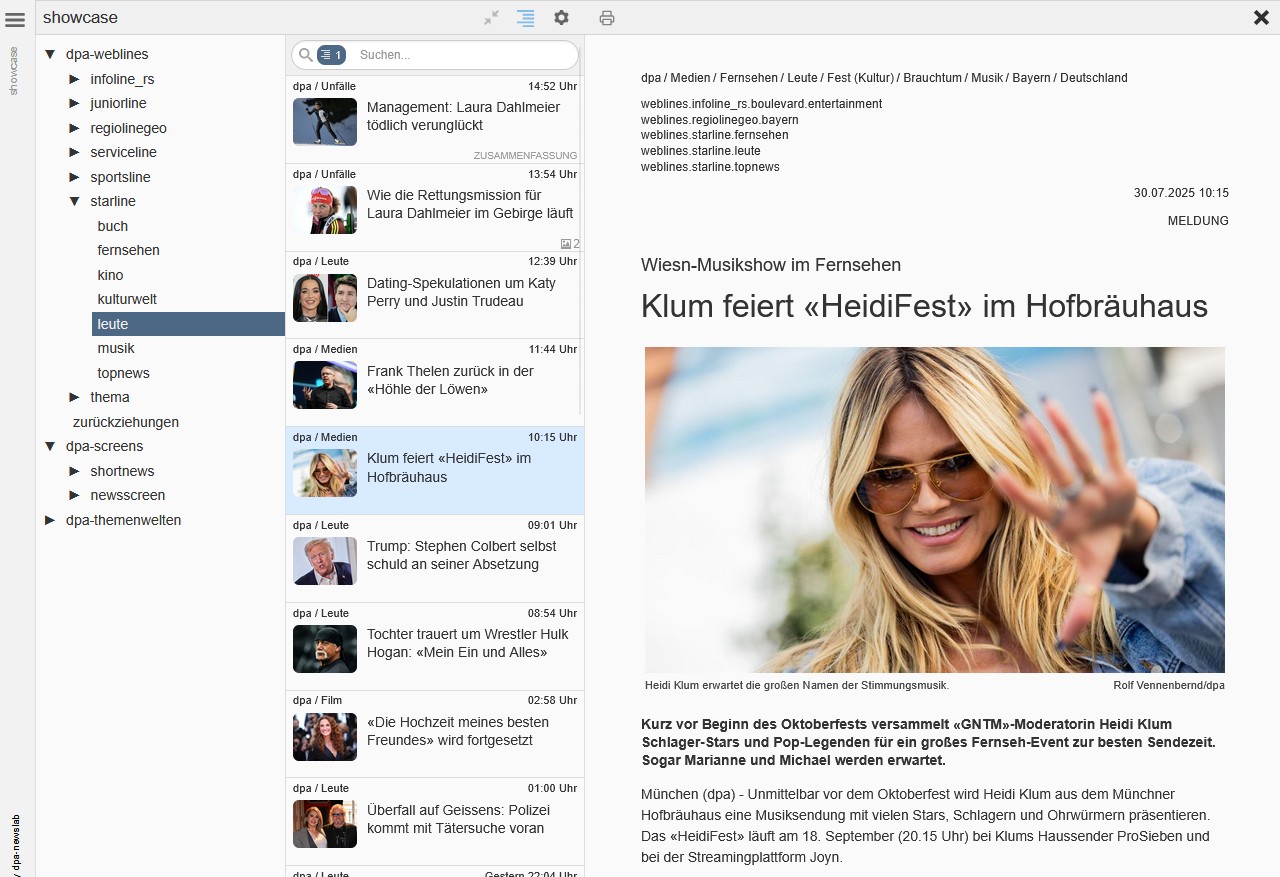Screen dimensions: 1280x877
Task: Open the hamburger menu icon
Action: 15,19
